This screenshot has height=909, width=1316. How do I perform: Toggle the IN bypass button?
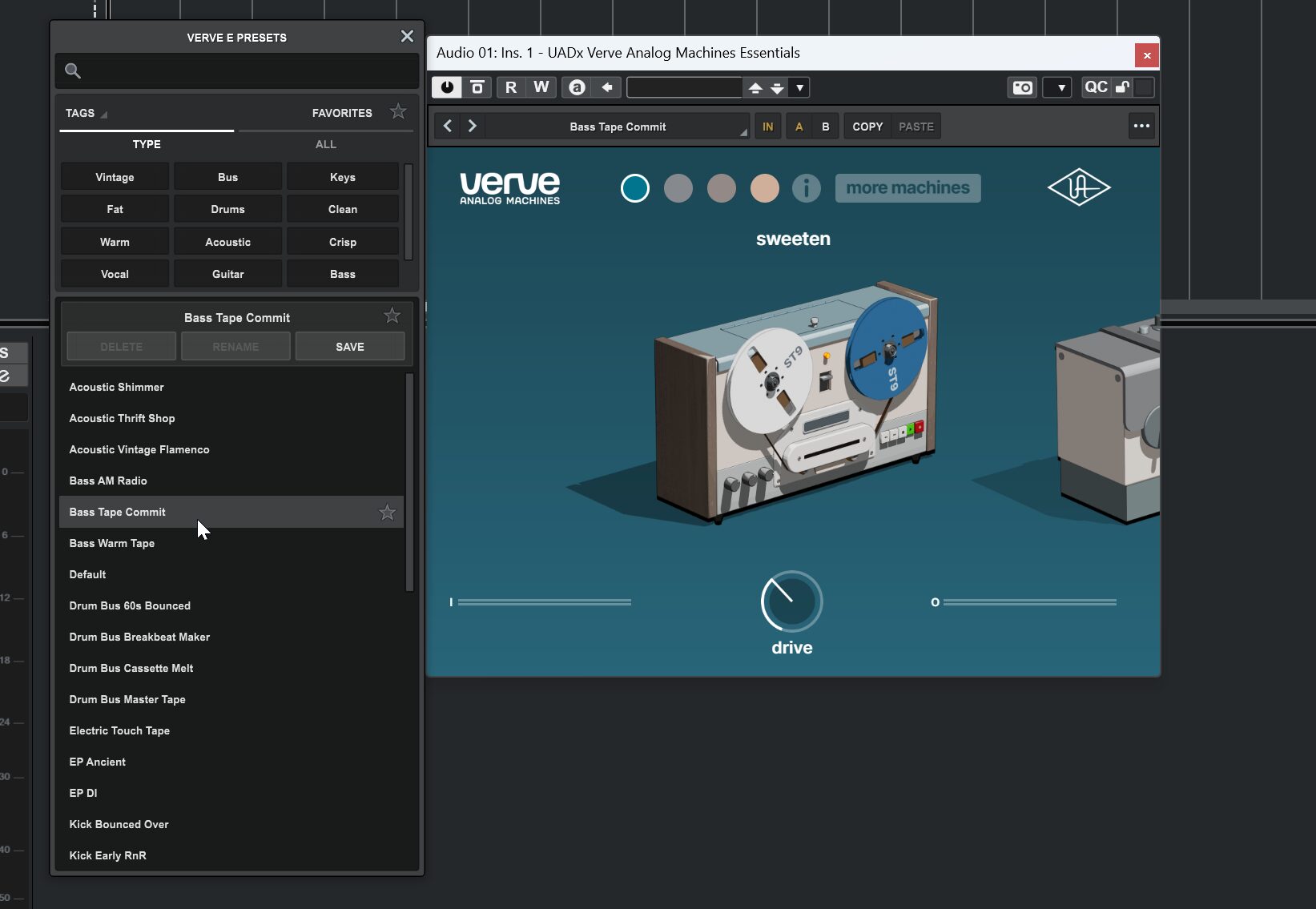coord(768,127)
